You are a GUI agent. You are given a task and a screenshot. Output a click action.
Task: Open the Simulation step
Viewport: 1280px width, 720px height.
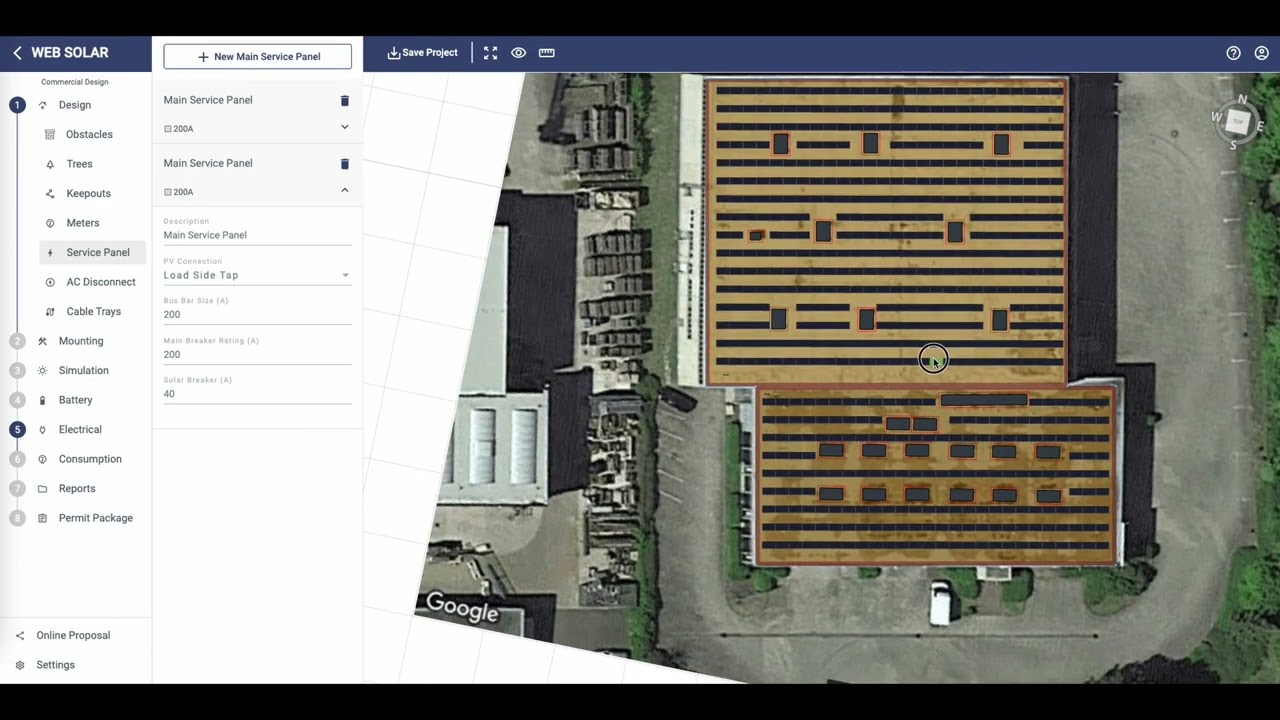pyautogui.click(x=84, y=370)
